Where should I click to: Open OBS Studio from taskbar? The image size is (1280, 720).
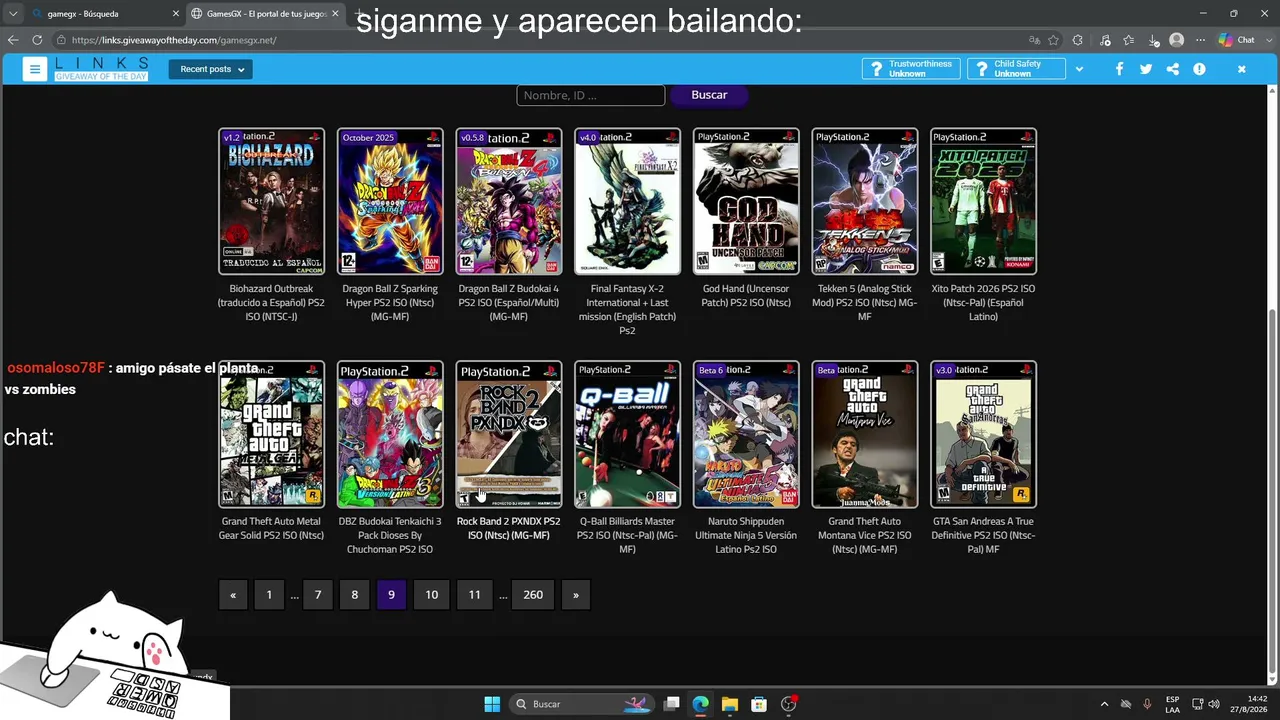click(x=789, y=704)
